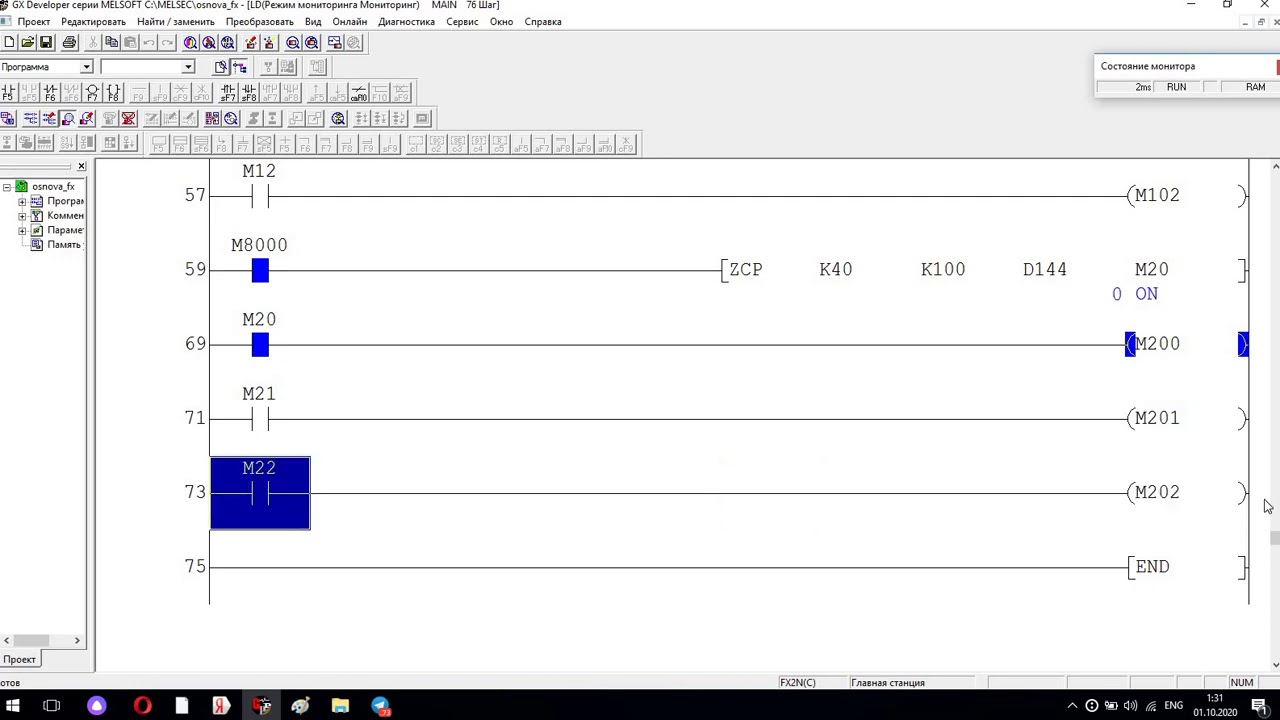Viewport: 1280px width, 720px height.
Task: Close the Состояние монитора window
Action: [1278, 66]
